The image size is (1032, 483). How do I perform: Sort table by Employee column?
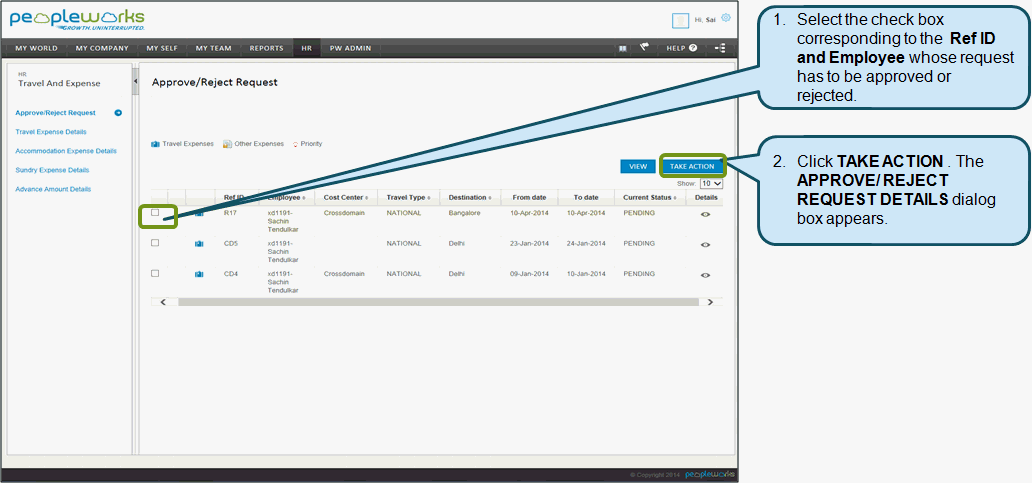click(287, 198)
